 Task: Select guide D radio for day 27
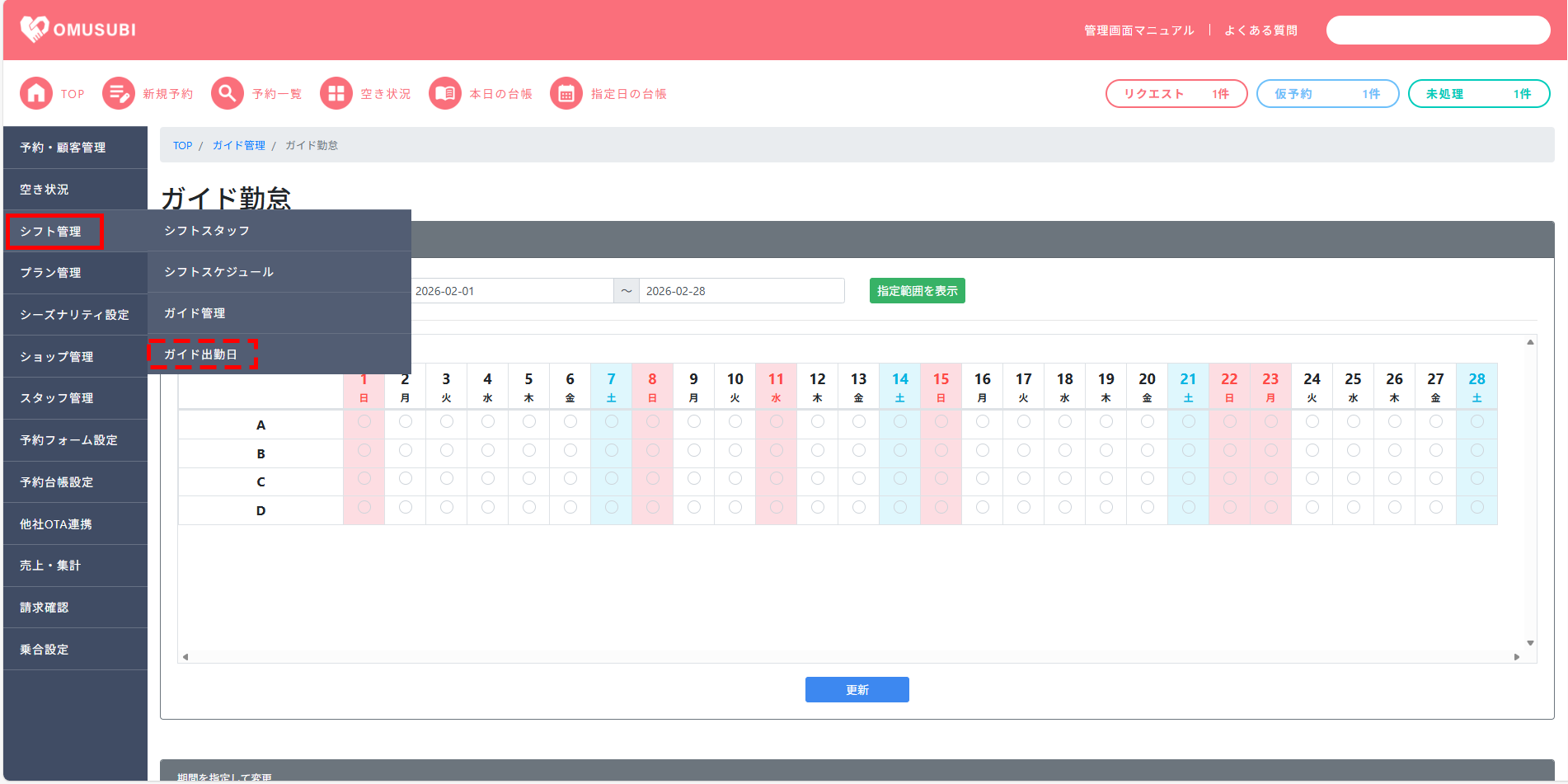(x=1435, y=508)
